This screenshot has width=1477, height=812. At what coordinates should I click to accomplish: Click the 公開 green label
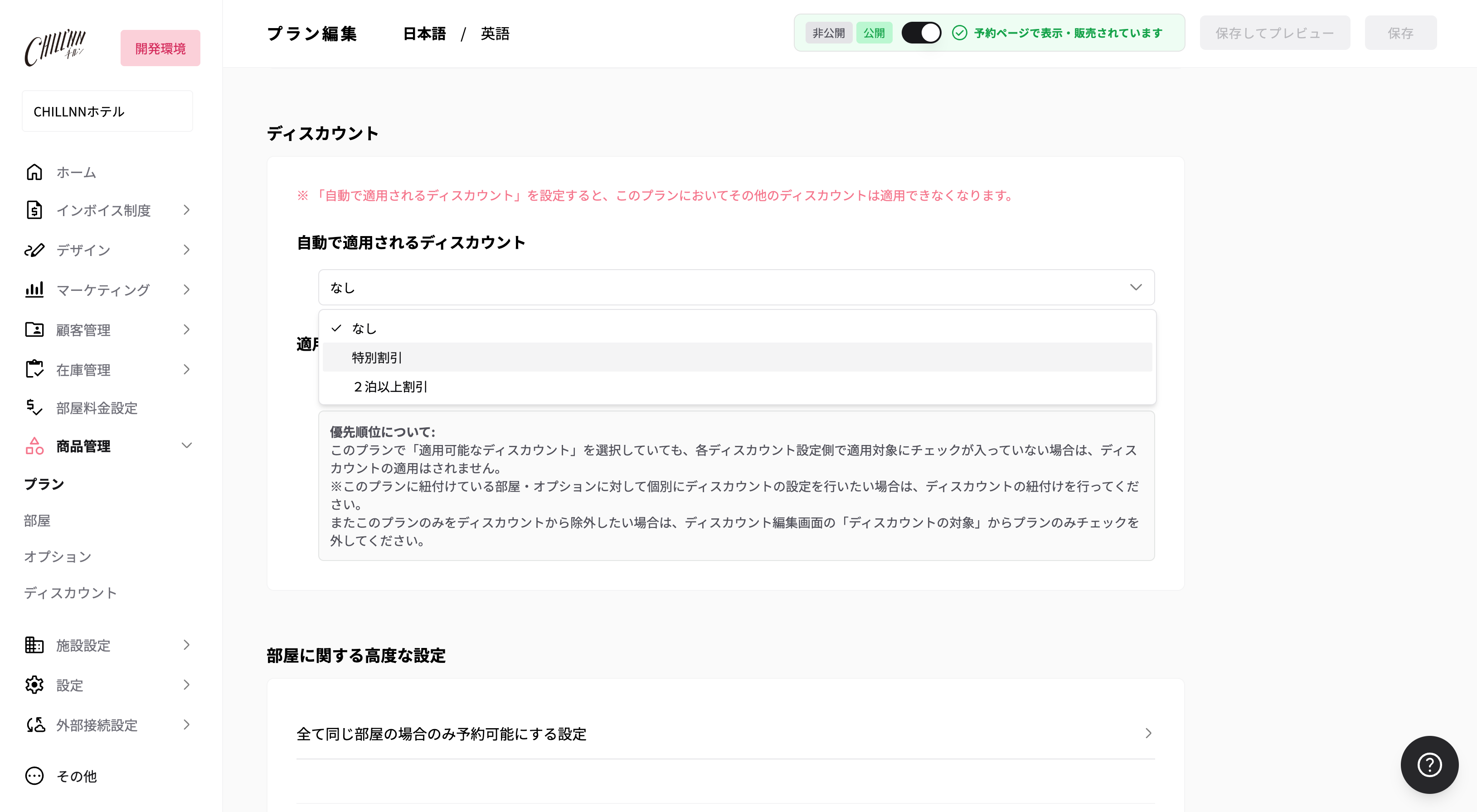click(x=874, y=33)
